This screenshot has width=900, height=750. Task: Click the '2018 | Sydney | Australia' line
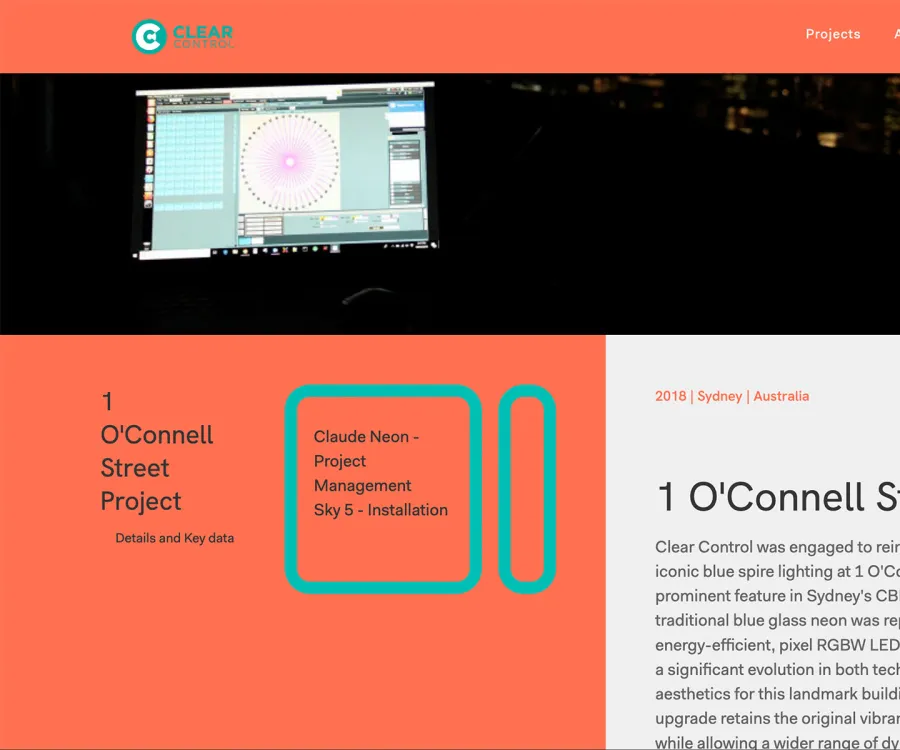732,396
